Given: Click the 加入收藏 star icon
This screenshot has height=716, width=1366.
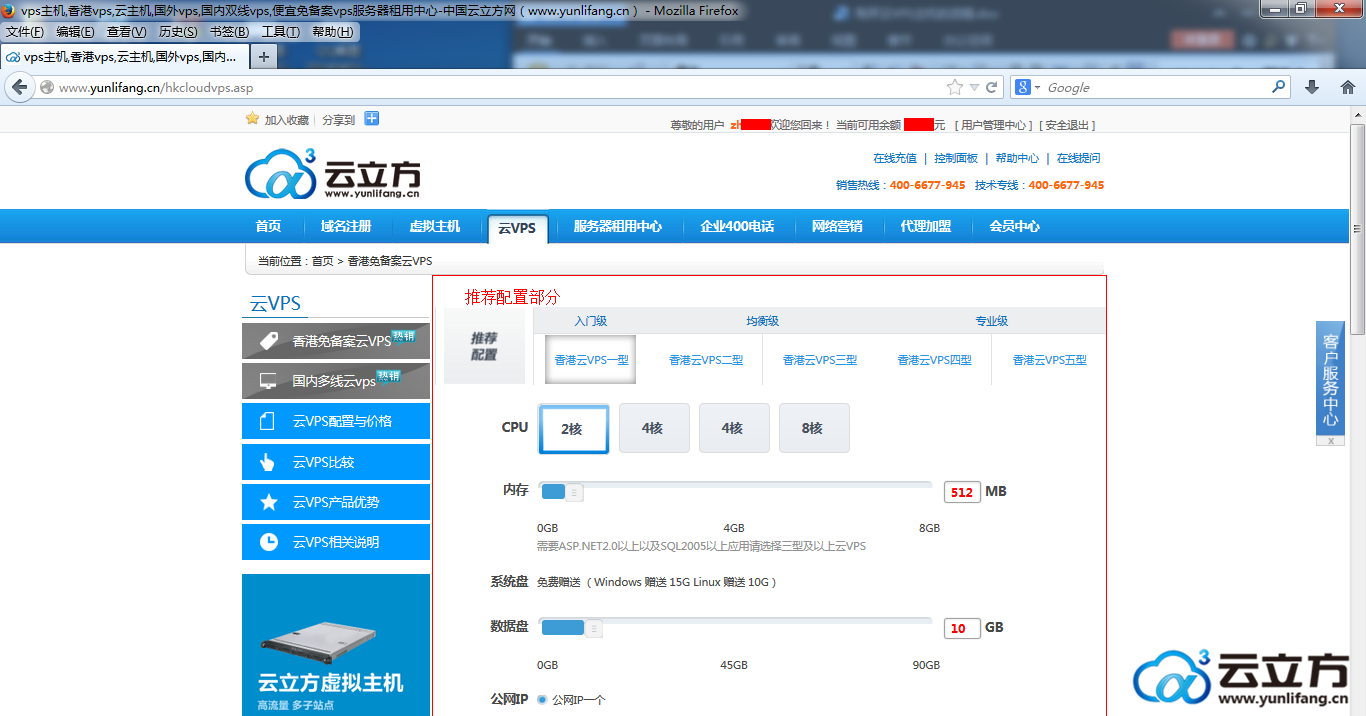Looking at the screenshot, I should (252, 119).
